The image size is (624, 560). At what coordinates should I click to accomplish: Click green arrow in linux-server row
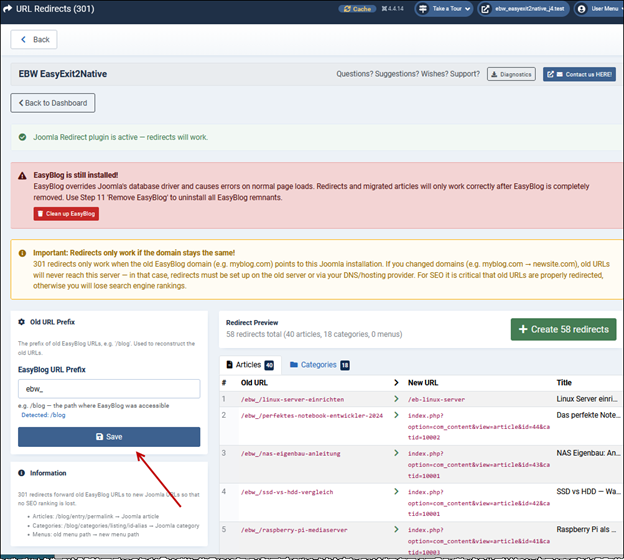coord(396,399)
